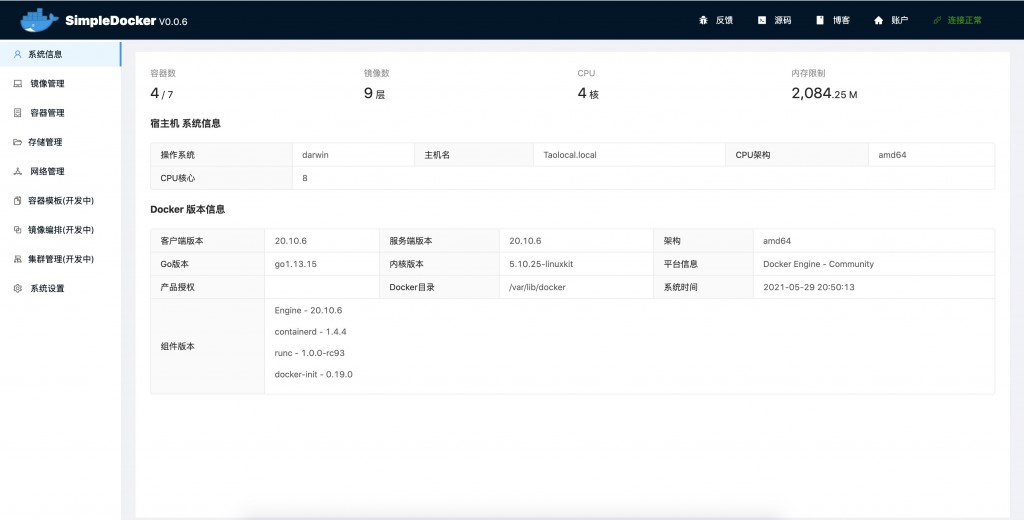The image size is (1024, 520).
Task: Click the CPU value 4 核
Action: click(x=588, y=93)
